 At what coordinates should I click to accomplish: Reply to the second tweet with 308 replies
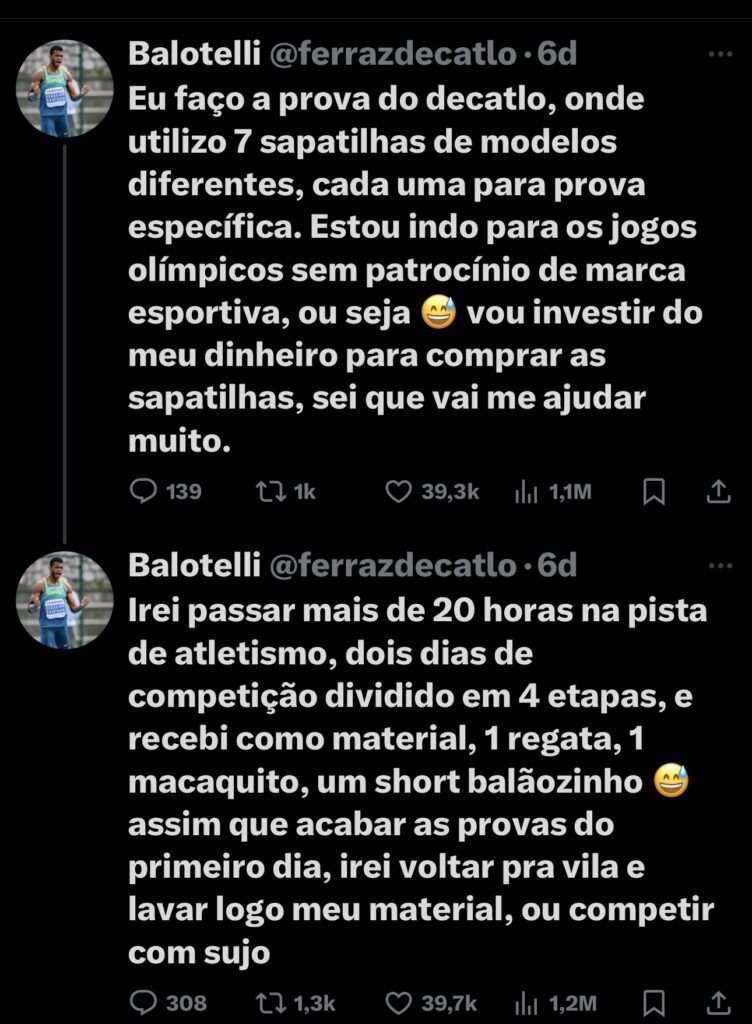point(145,1002)
